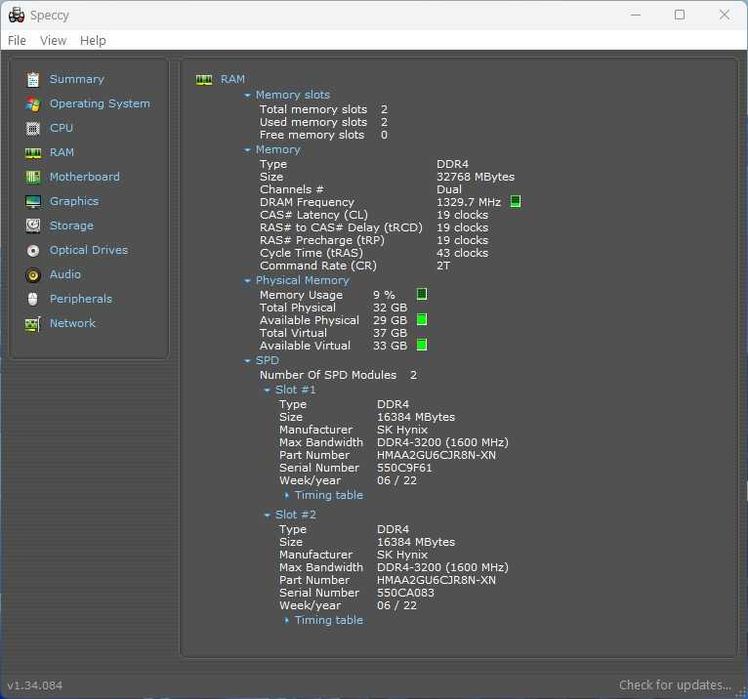Image resolution: width=748 pixels, height=699 pixels.
Task: Click the Peripherals mouse icon
Action: click(x=33, y=299)
